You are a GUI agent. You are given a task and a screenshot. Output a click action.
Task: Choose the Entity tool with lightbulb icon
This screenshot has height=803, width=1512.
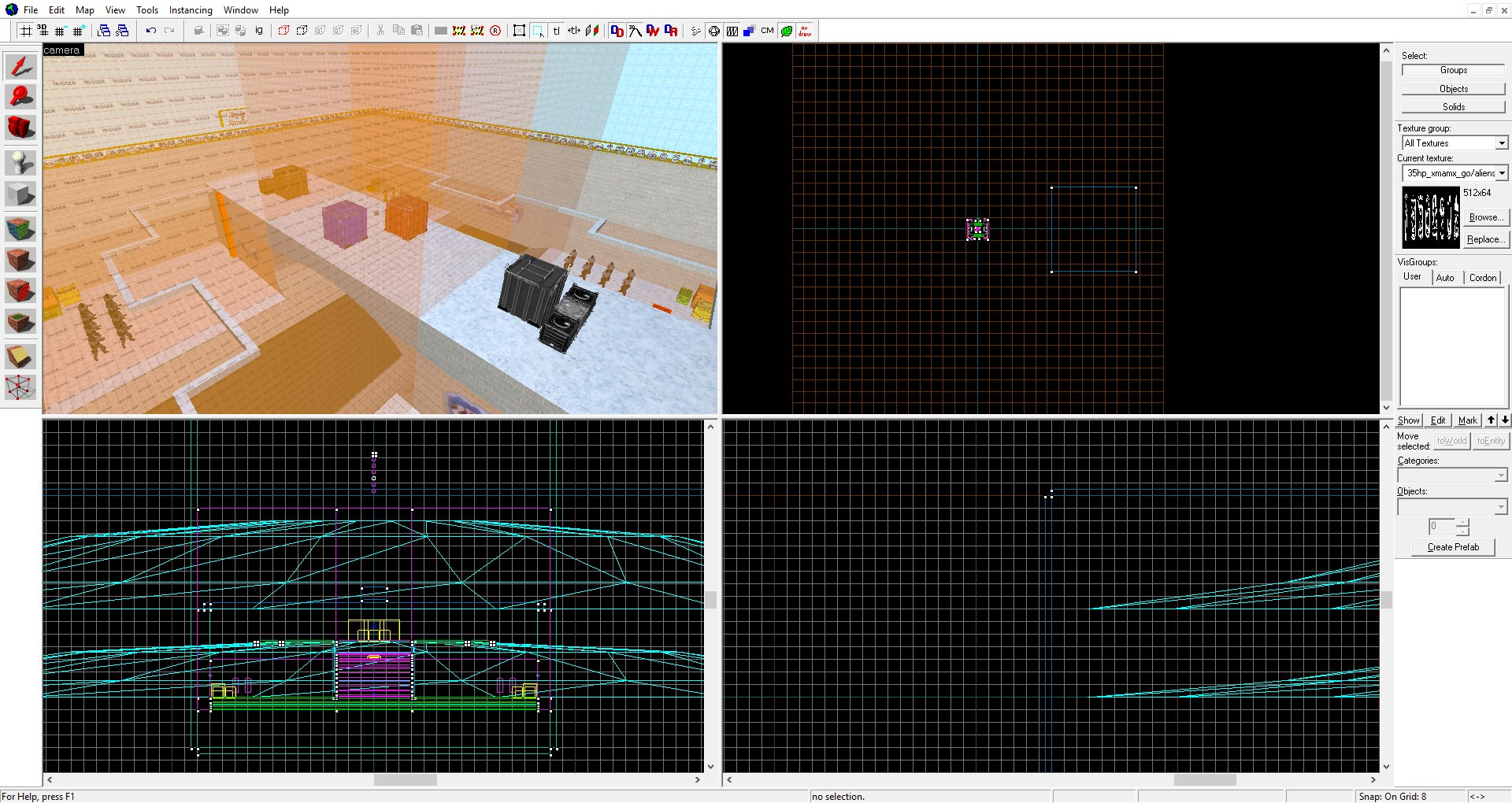coord(20,163)
